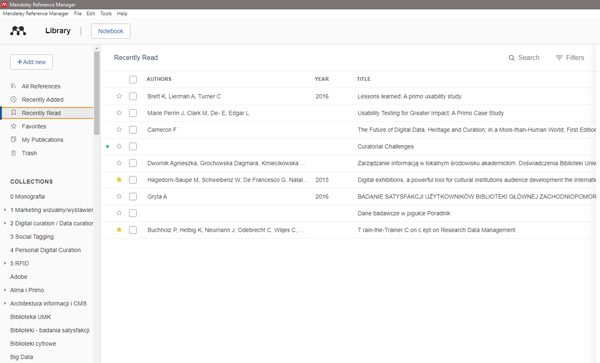Sort by the YEAR column header
The image size is (600, 363).
[322, 79]
